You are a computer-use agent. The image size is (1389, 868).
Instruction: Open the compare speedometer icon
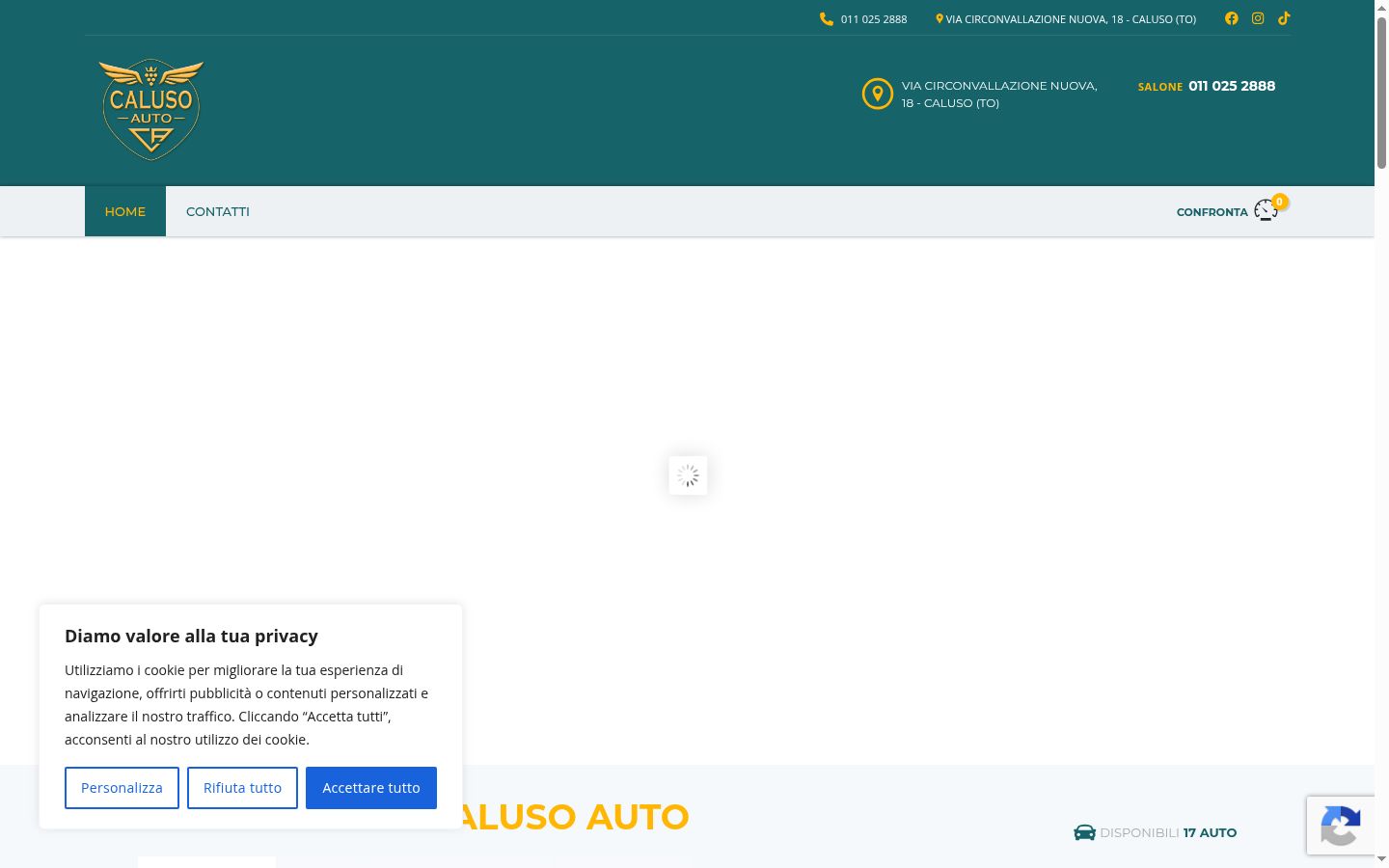pyautogui.click(x=1266, y=210)
